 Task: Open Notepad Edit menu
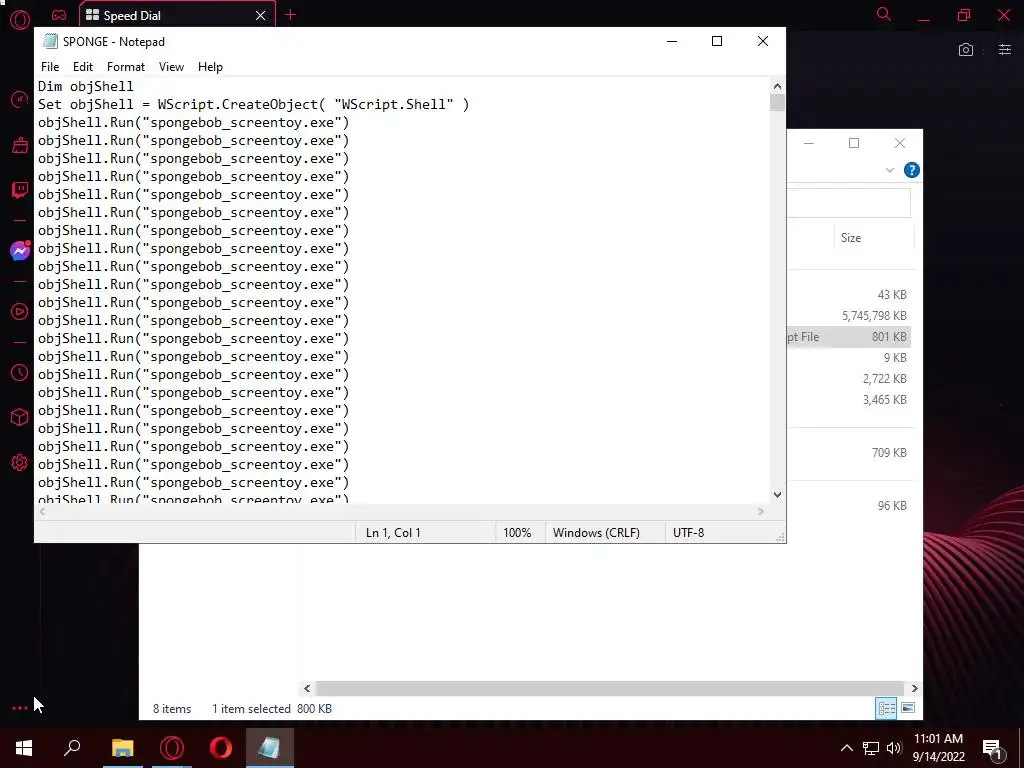point(82,67)
